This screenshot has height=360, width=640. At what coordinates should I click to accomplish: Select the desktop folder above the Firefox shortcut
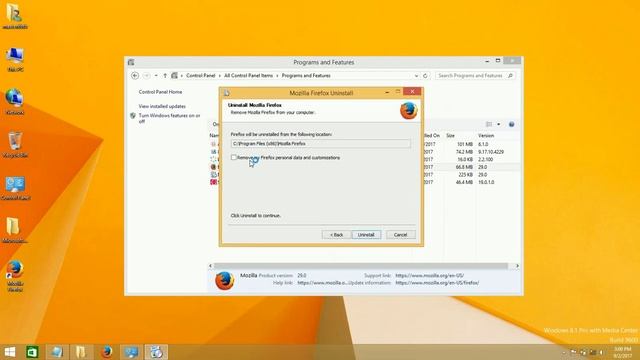coord(14,230)
